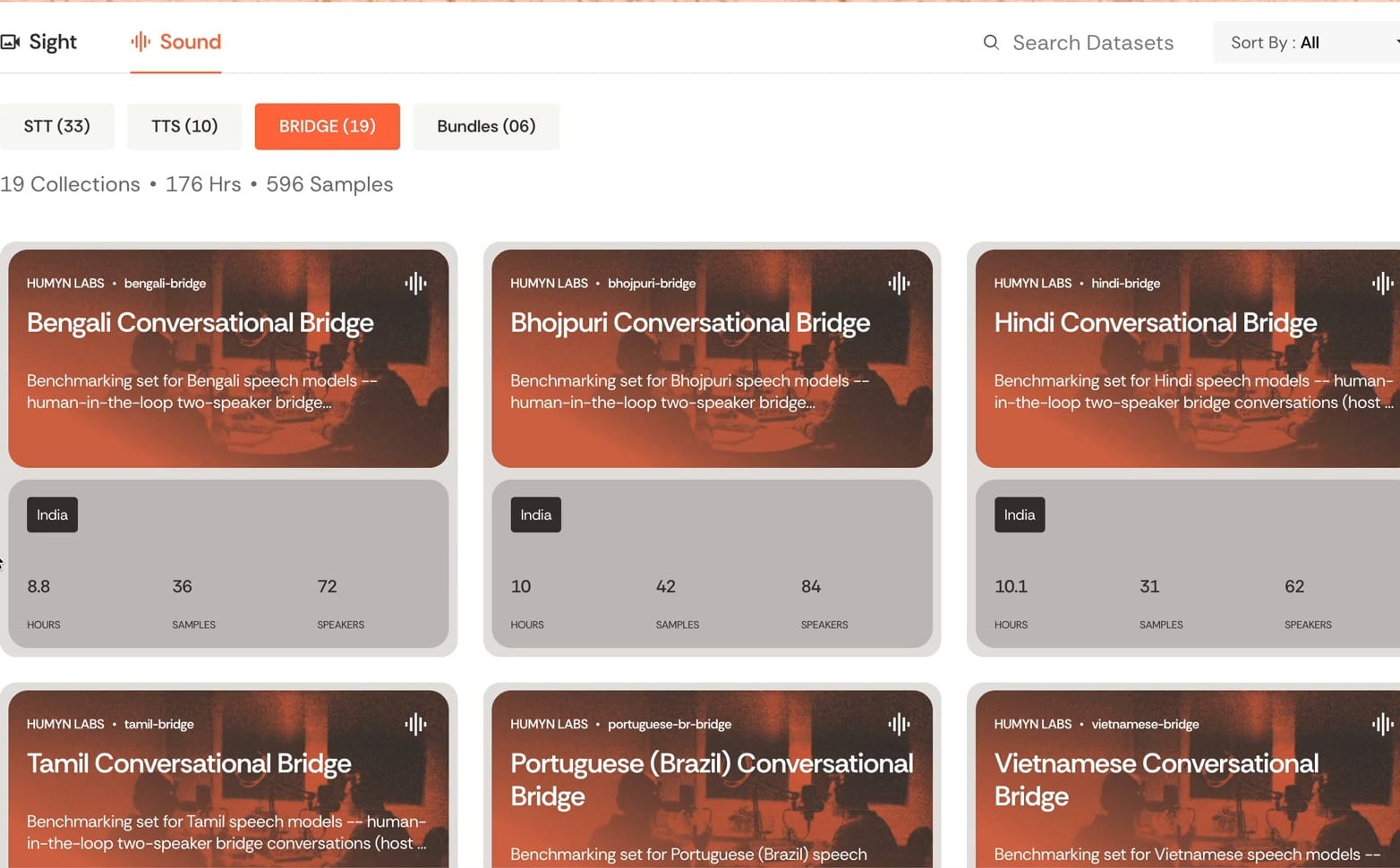Click the 10.1 hours value
This screenshot has height=868, width=1400.
point(1011,586)
